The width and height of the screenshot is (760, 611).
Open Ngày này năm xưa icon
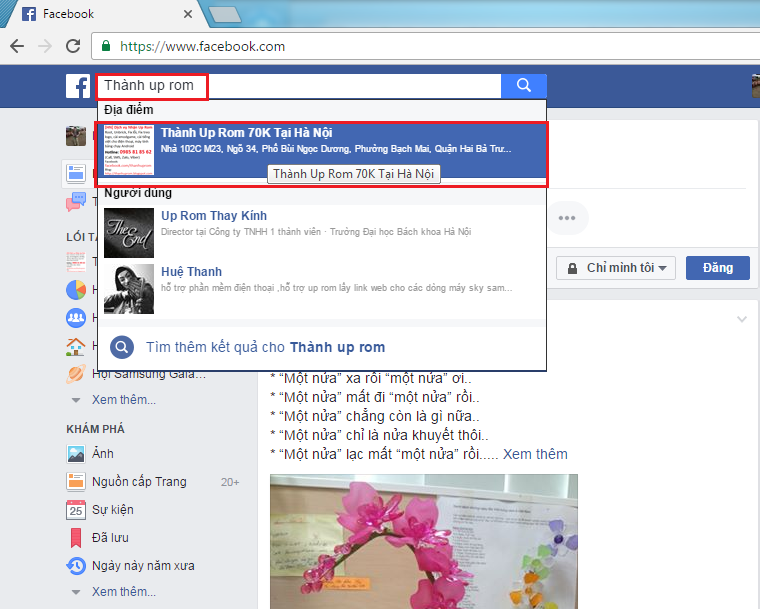[76, 566]
